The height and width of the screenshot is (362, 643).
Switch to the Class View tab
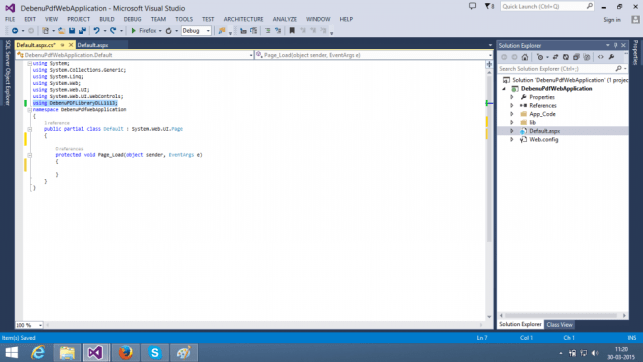[x=559, y=325]
